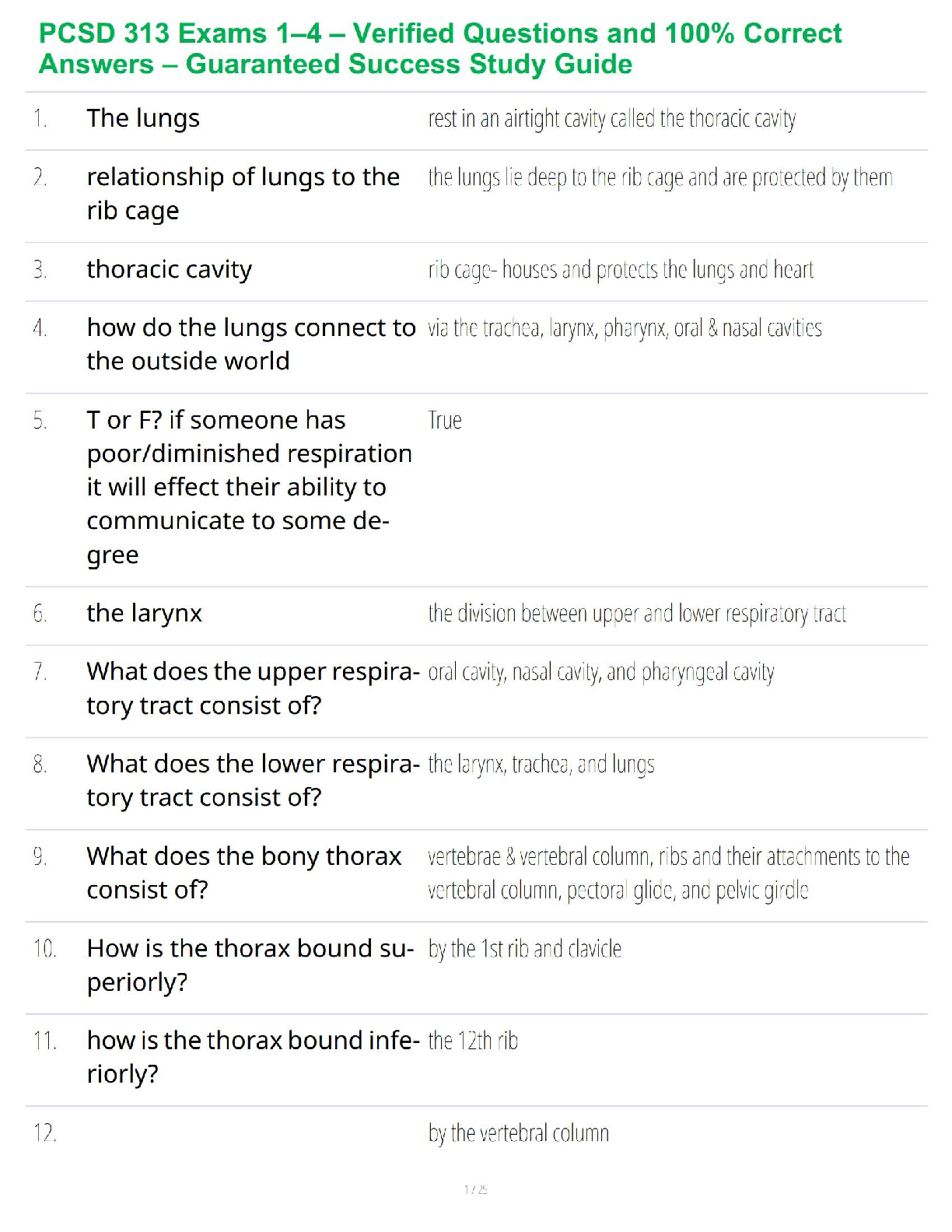Click the upper respiratory tract question
The width and height of the screenshot is (952, 1232).
click(x=252, y=688)
